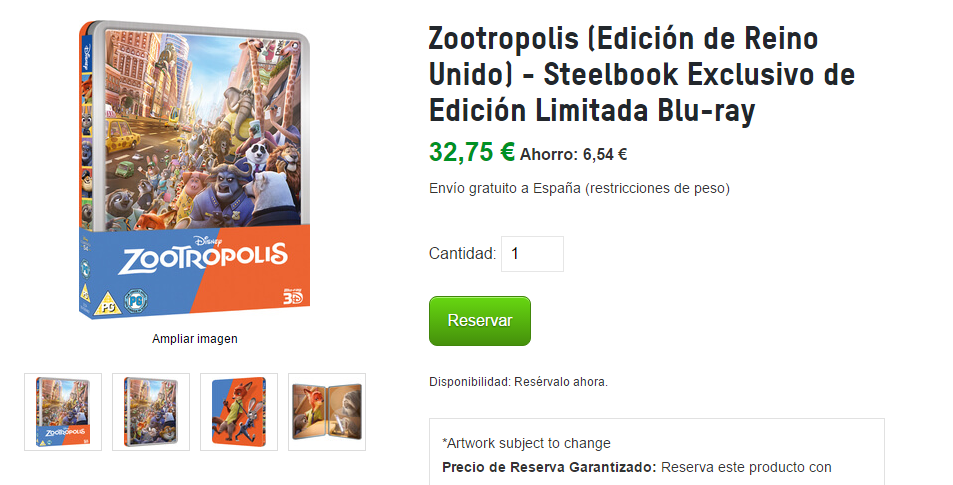Screen dimensions: 953x485
Task: Click the Artwork subject to change note
Action: click(526, 443)
